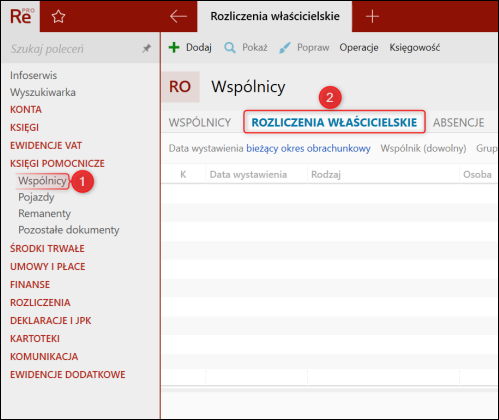This screenshot has width=499, height=420.
Task: Click the Szukaj poleceń search field
Action: point(75,49)
